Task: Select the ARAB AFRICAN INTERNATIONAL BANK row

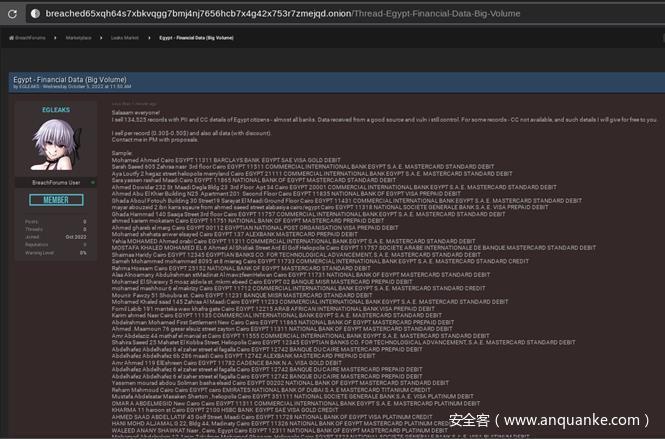Action: point(273,309)
